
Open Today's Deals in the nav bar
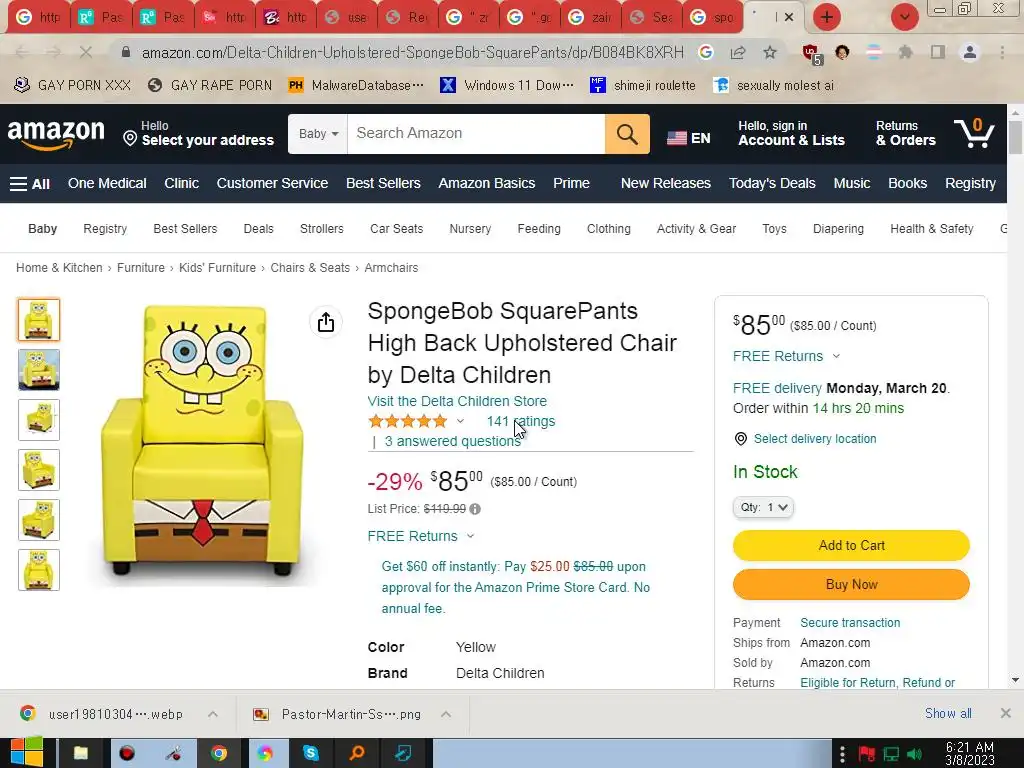772,183
